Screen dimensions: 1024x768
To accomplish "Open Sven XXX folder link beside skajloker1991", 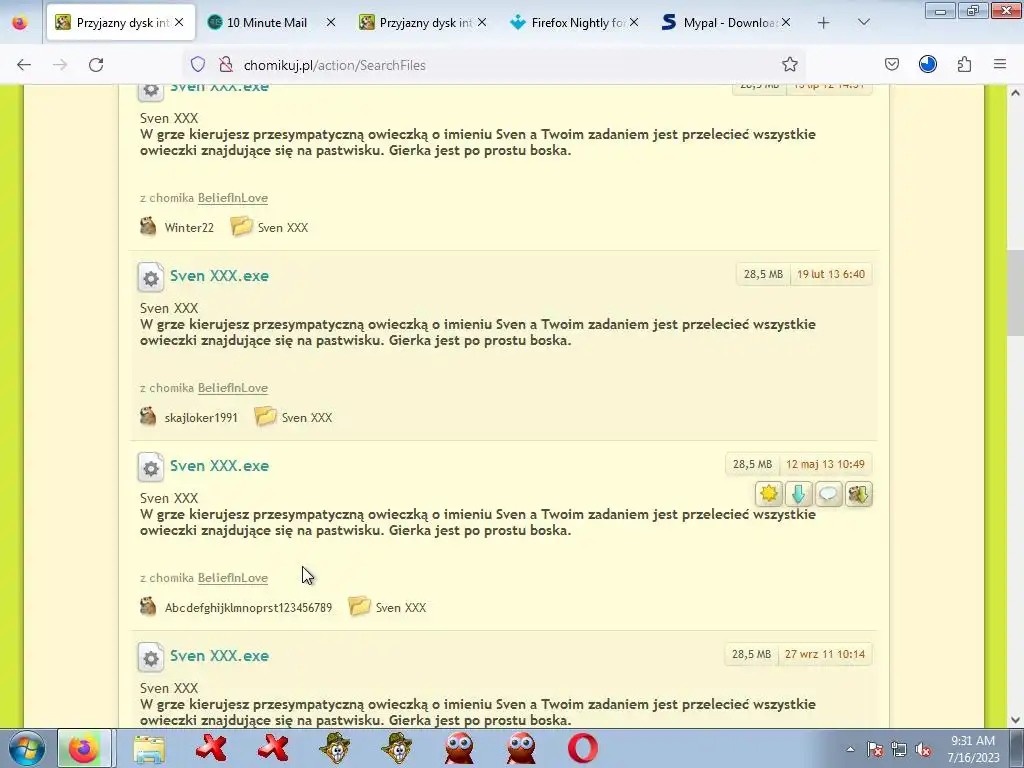I will (x=307, y=417).
